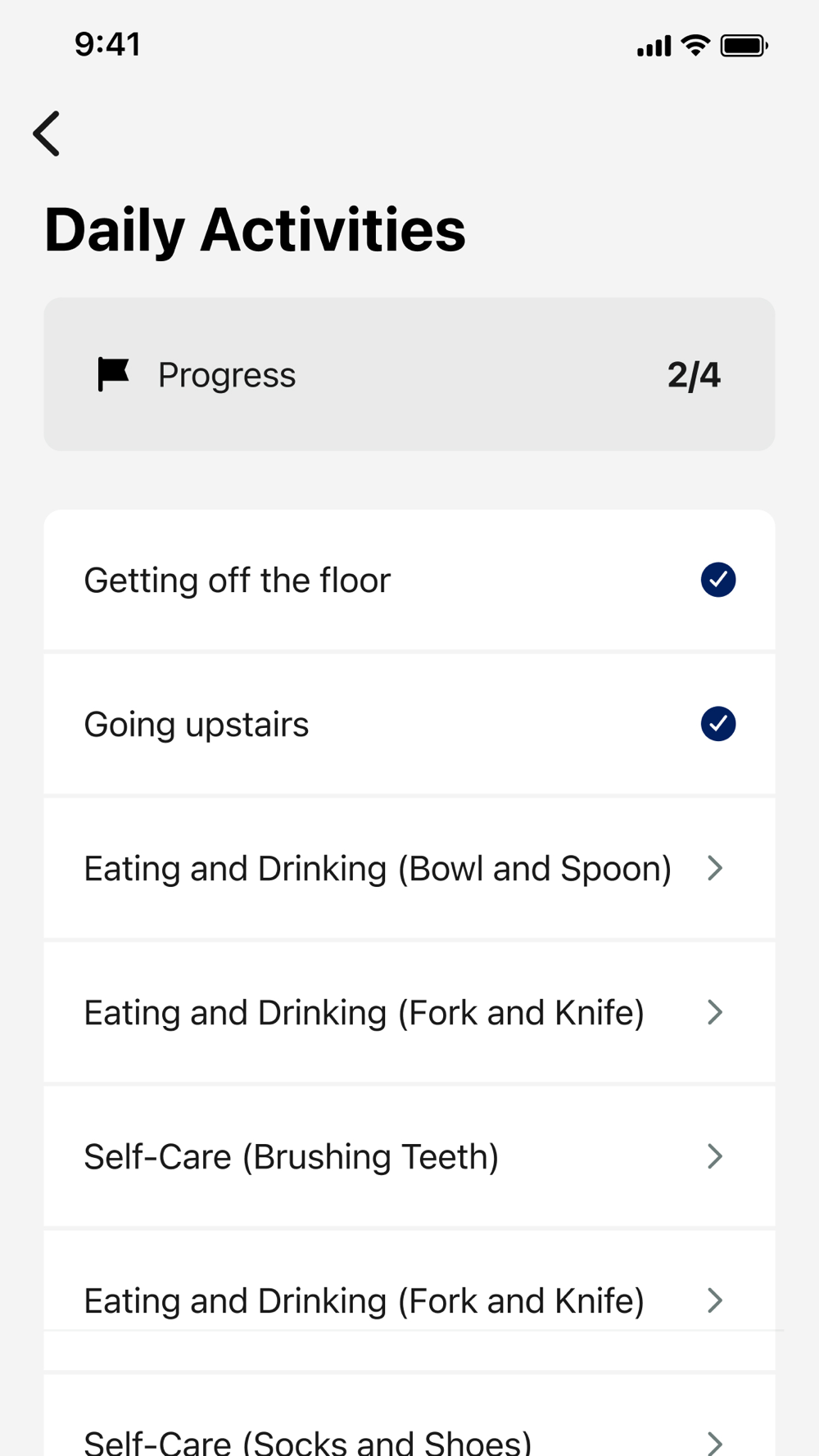Select the Getting off the floor item
The width and height of the screenshot is (819, 1456).
409,580
